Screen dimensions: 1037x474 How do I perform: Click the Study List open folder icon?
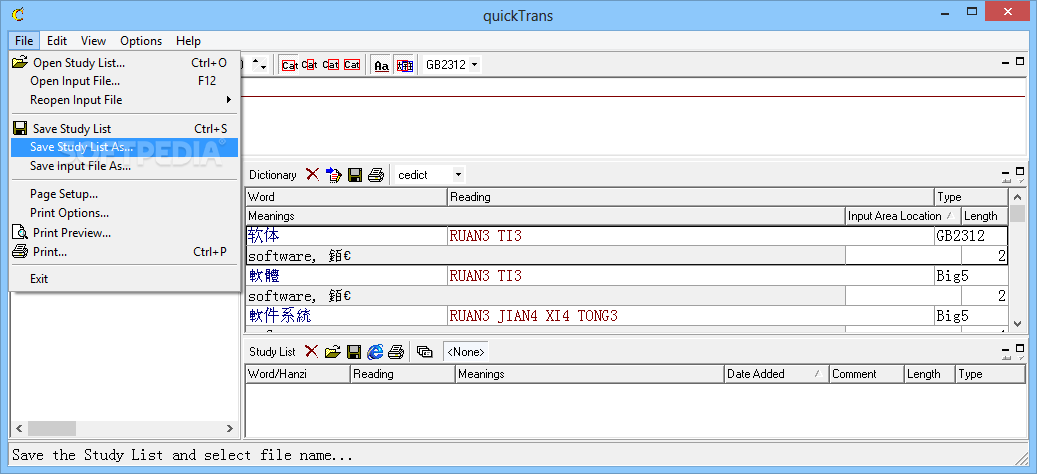333,352
